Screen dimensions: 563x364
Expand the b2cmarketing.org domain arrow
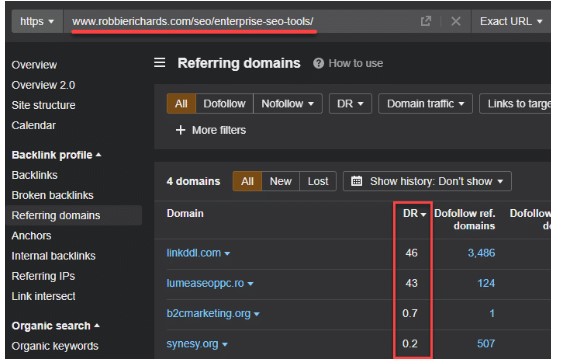tap(257, 314)
